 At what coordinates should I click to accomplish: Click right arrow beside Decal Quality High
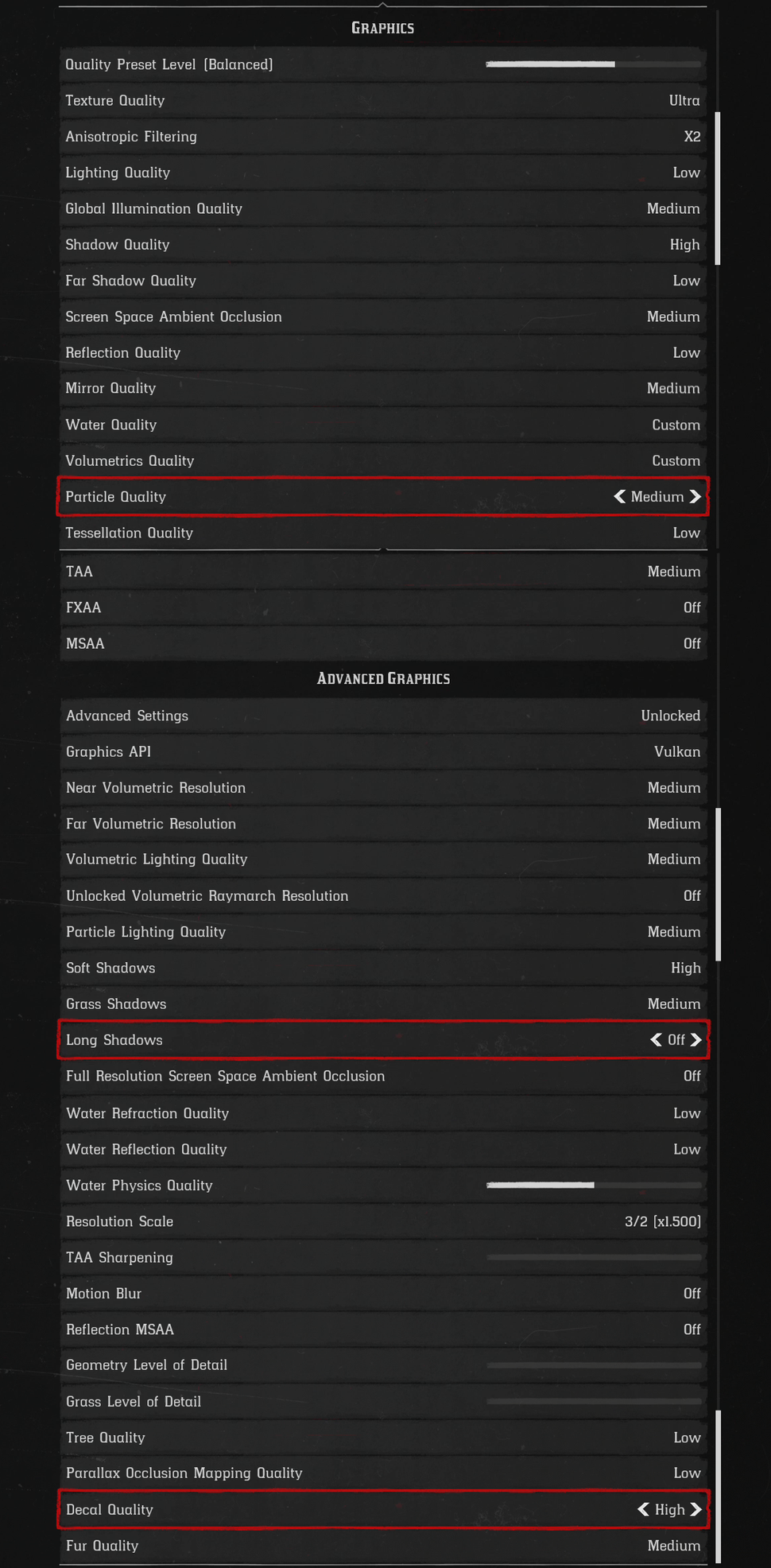(x=695, y=1509)
